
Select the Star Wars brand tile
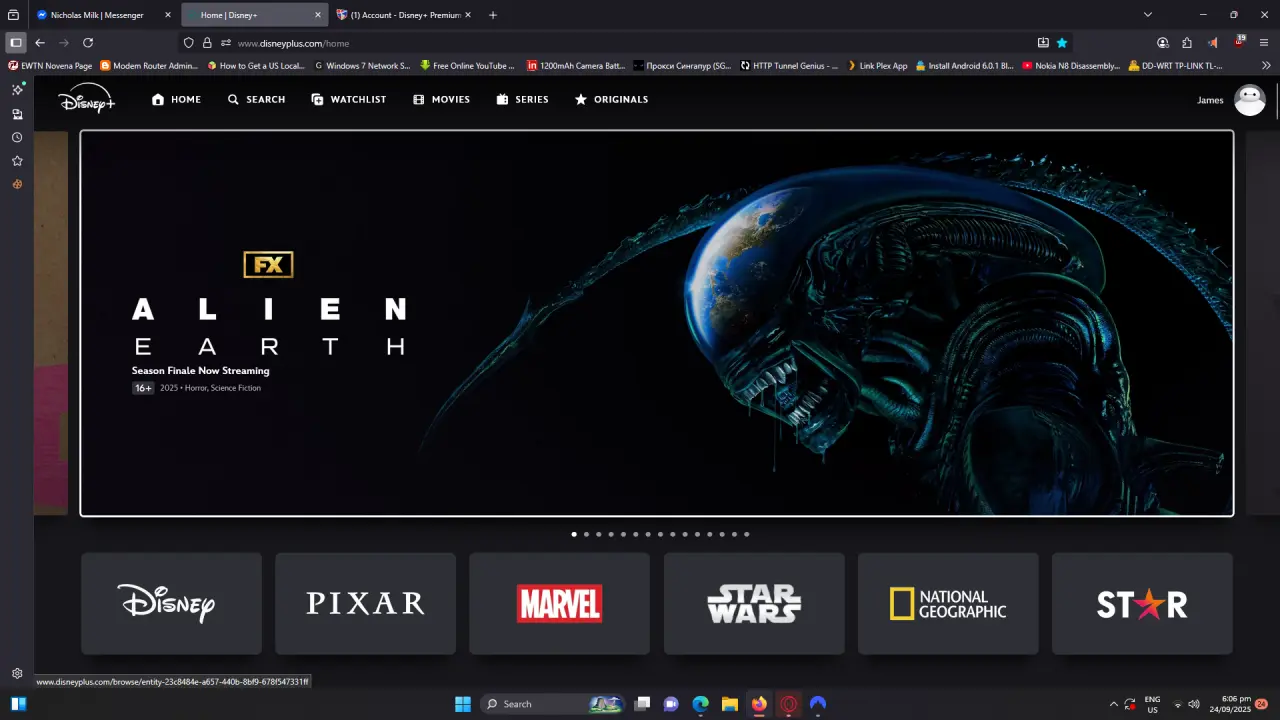(754, 604)
